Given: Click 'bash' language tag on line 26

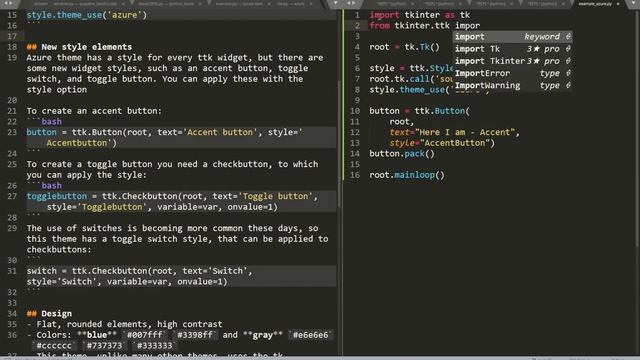Looking at the screenshot, I should (x=51, y=186).
